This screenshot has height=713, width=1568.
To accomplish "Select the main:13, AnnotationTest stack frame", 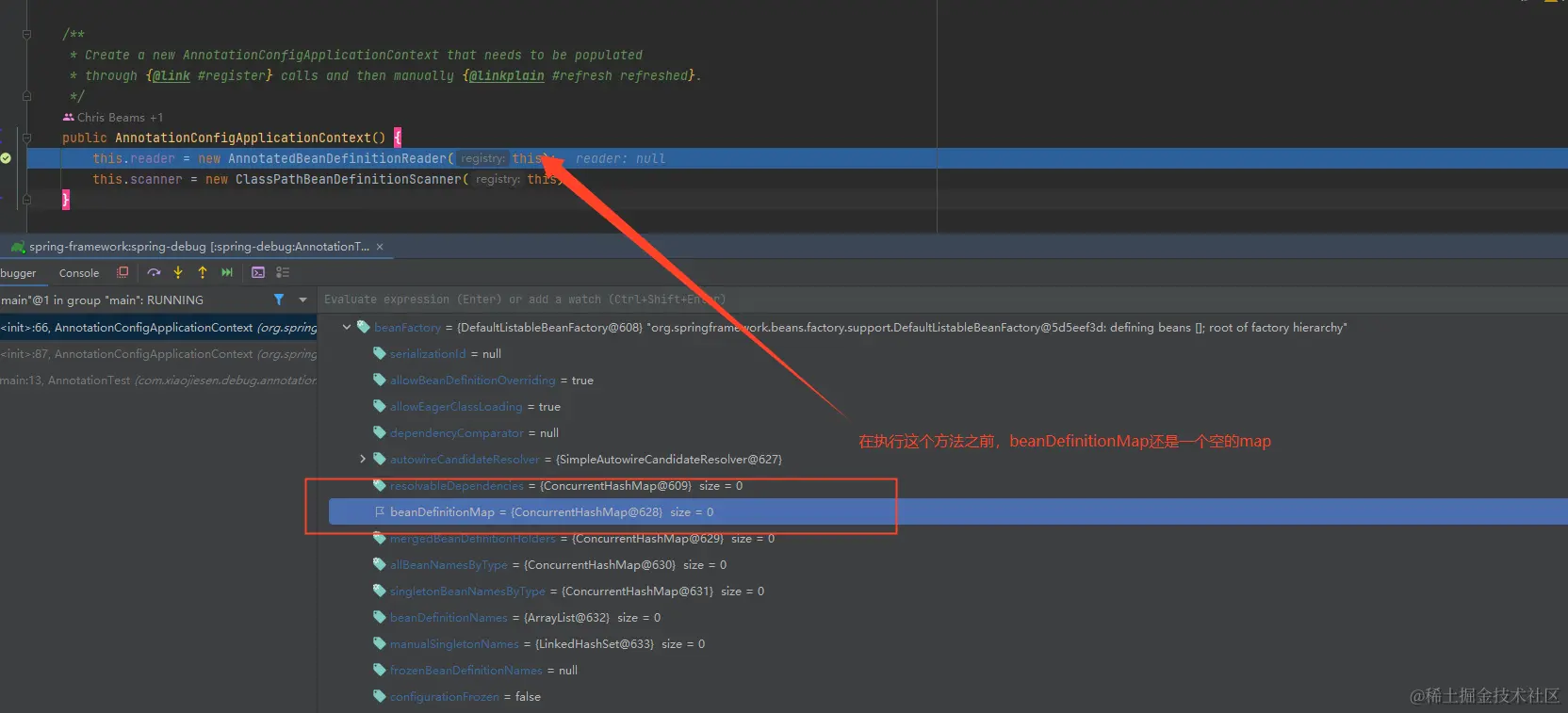I will [x=158, y=381].
